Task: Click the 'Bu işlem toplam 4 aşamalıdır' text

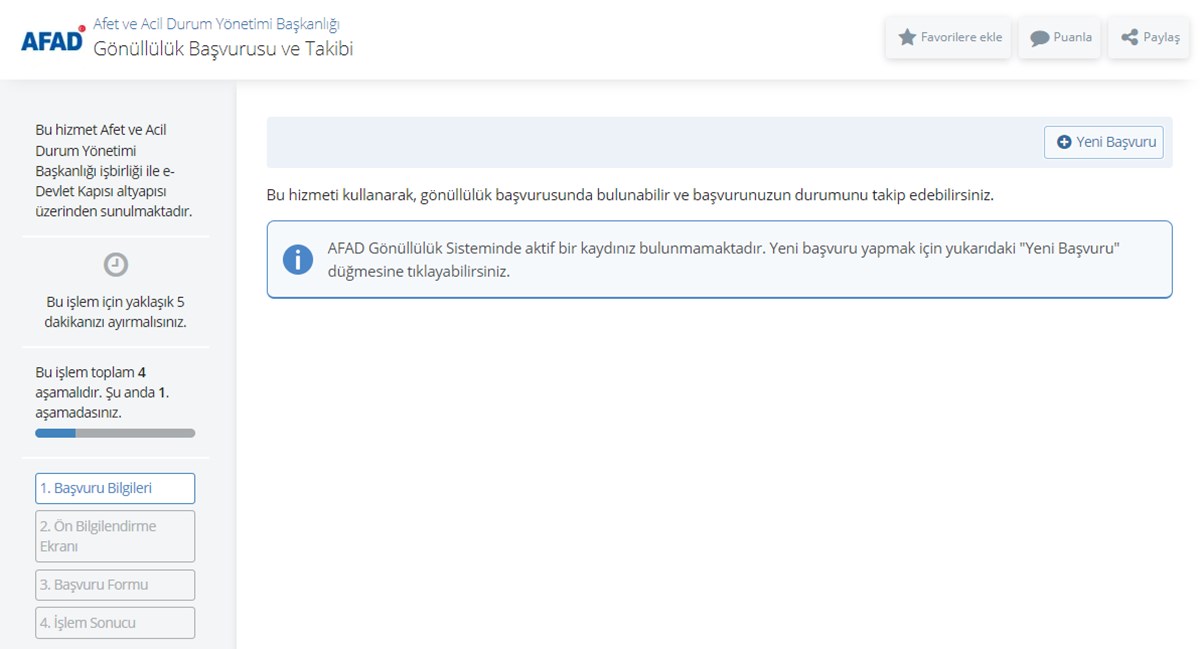Action: pos(102,392)
